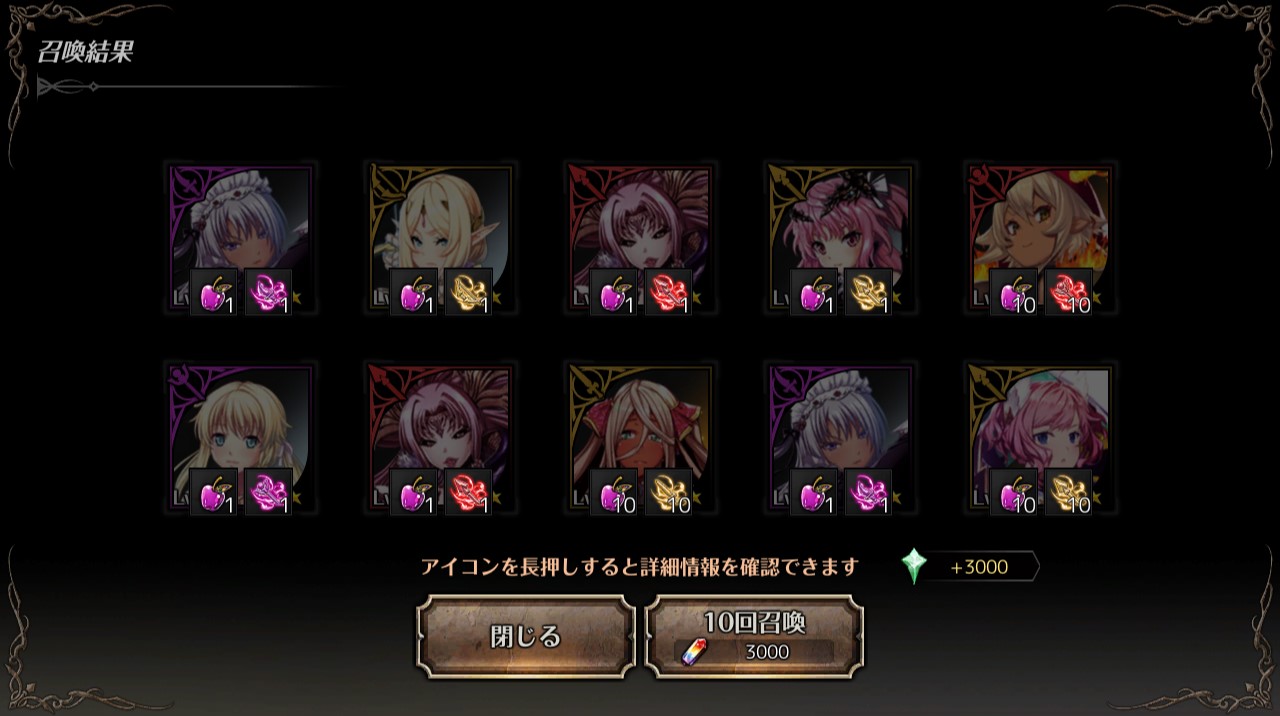
Task: Select the blonde elf character portrait
Action: pos(441,238)
